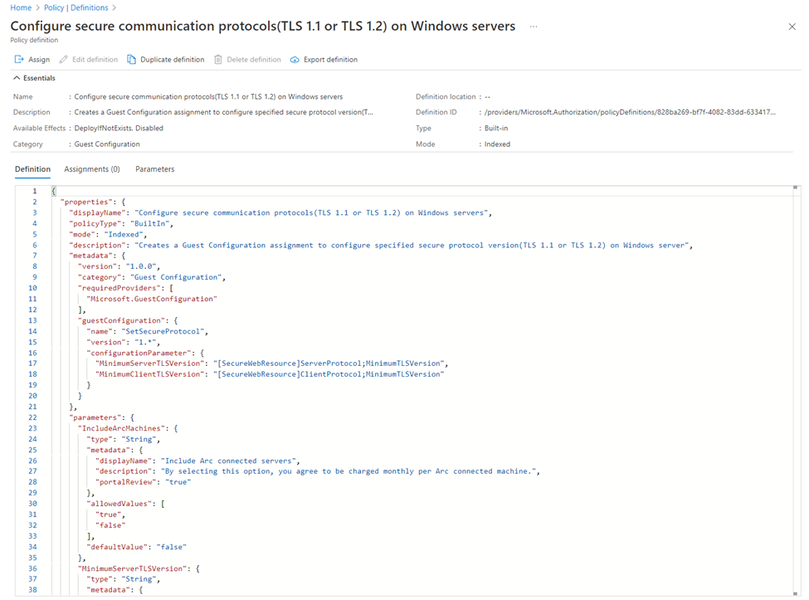This screenshot has width=809, height=600.
Task: Switch to the Assignments (0) tab
Action: tap(92, 169)
